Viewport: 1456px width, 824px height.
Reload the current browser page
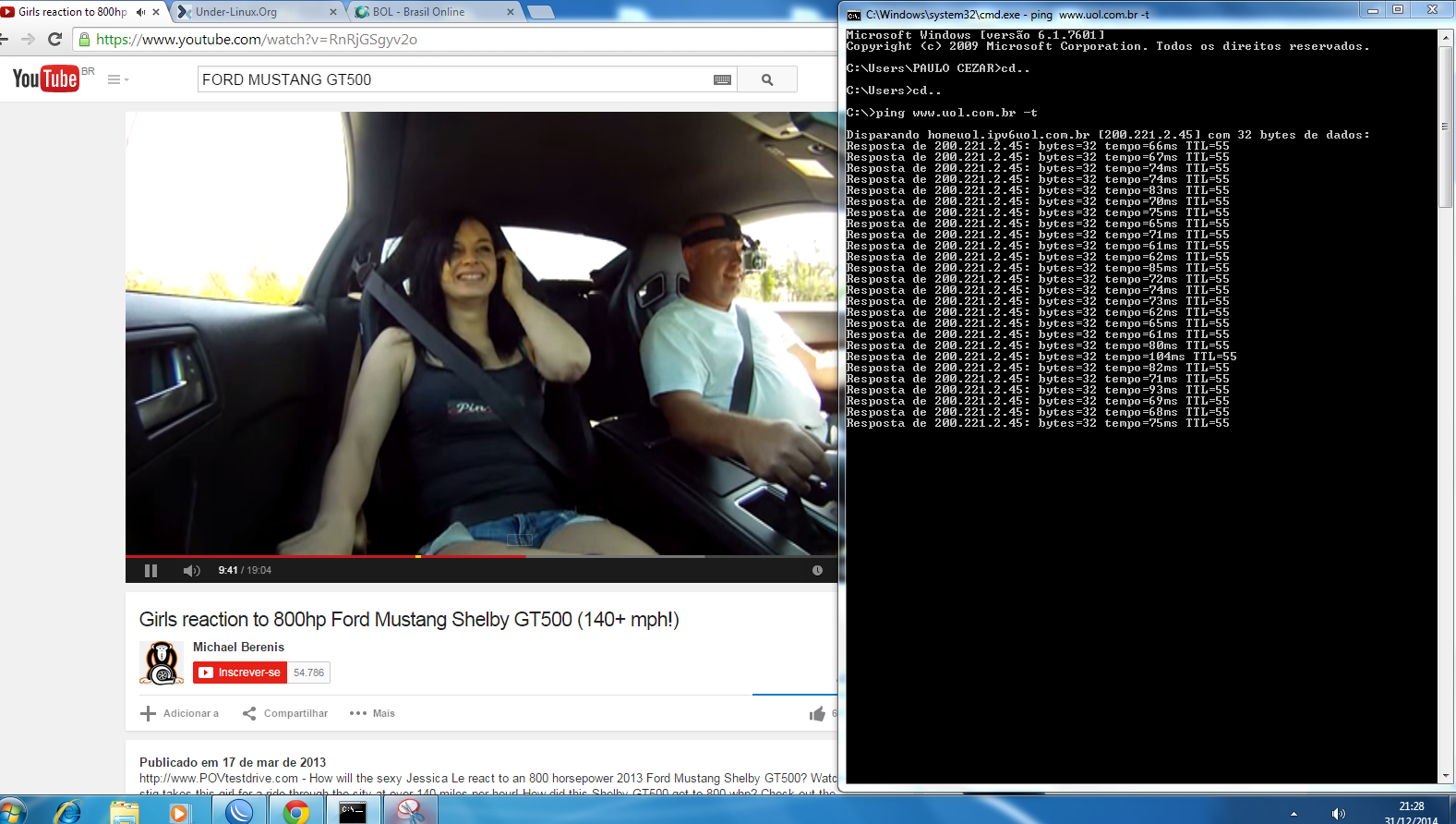pos(54,40)
